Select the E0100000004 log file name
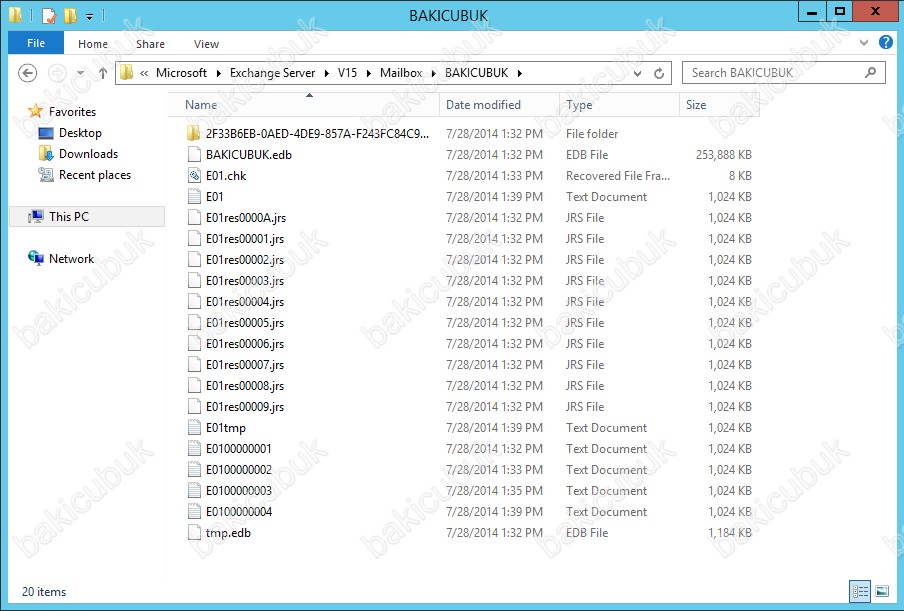The image size is (904, 611). 239,512
